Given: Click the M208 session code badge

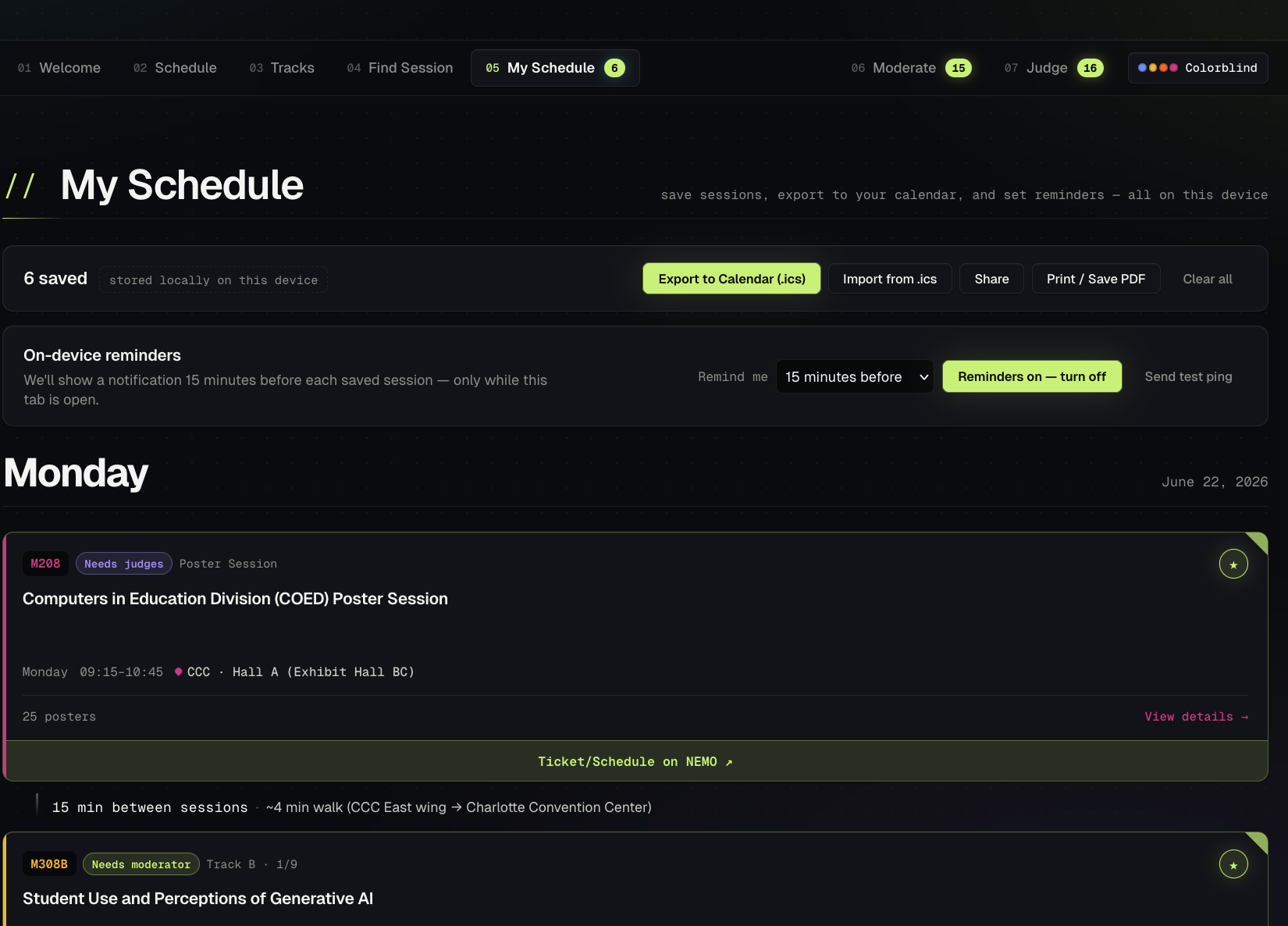Looking at the screenshot, I should click(x=45, y=564).
